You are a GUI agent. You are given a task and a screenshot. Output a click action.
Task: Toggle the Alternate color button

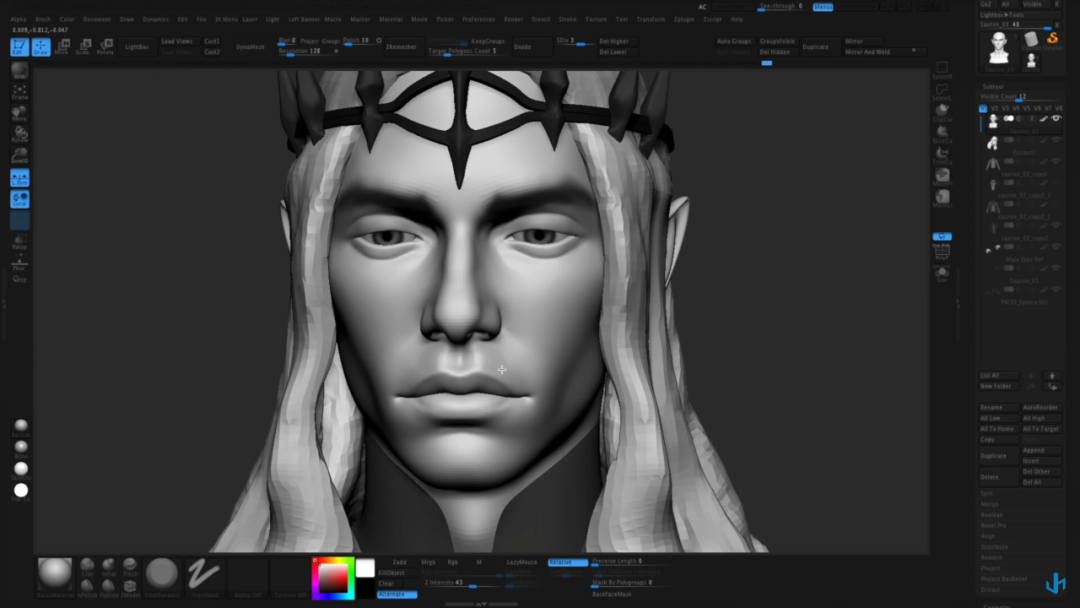click(x=397, y=594)
